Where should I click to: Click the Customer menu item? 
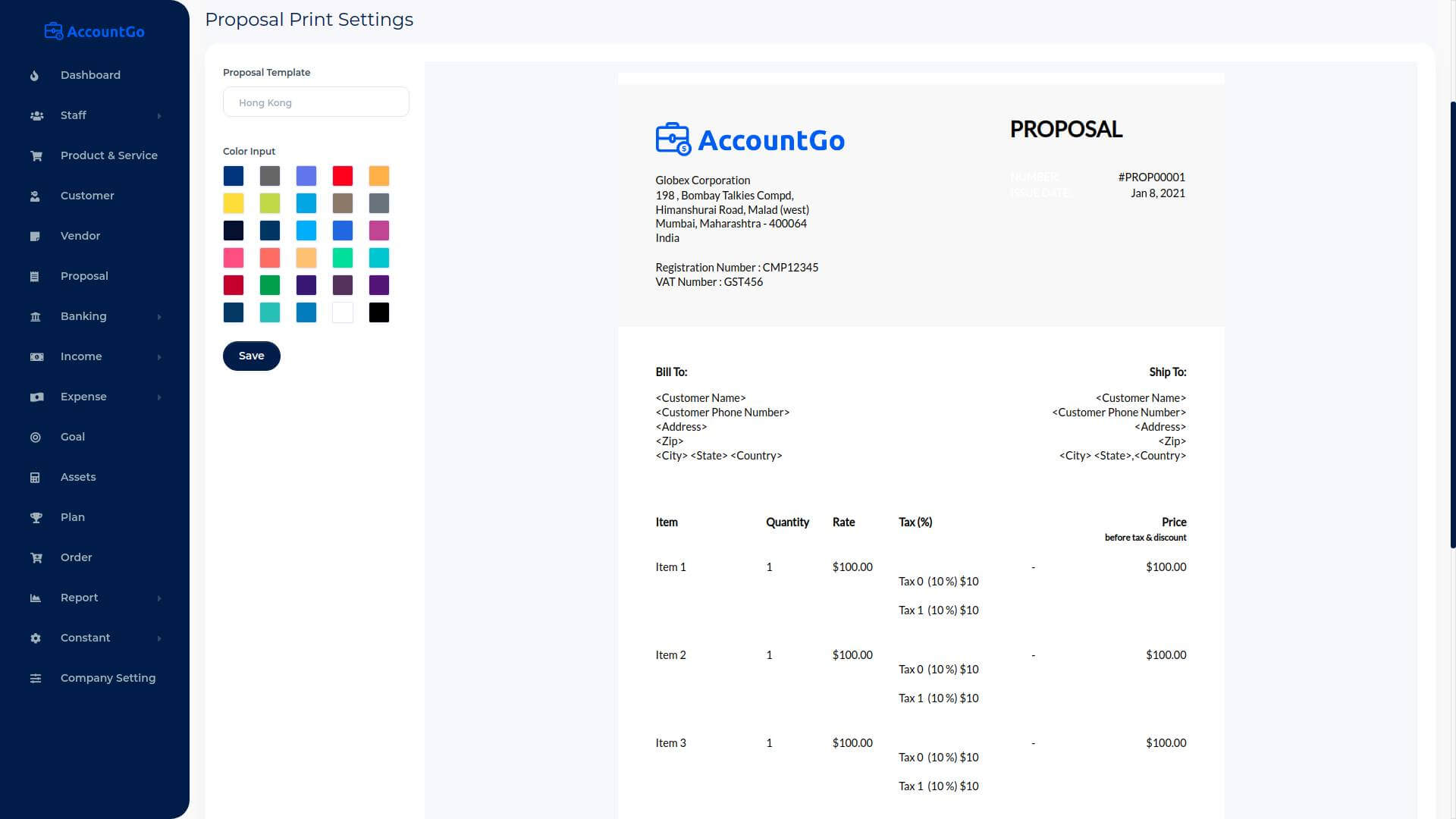86,195
